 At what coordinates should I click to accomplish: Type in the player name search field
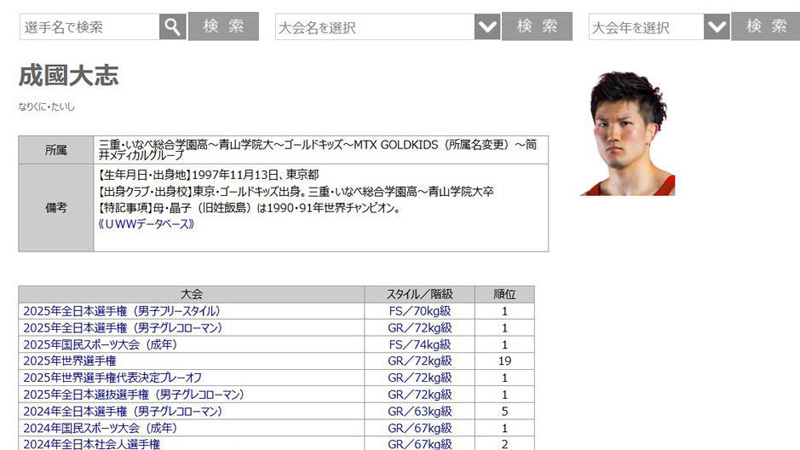(89, 27)
